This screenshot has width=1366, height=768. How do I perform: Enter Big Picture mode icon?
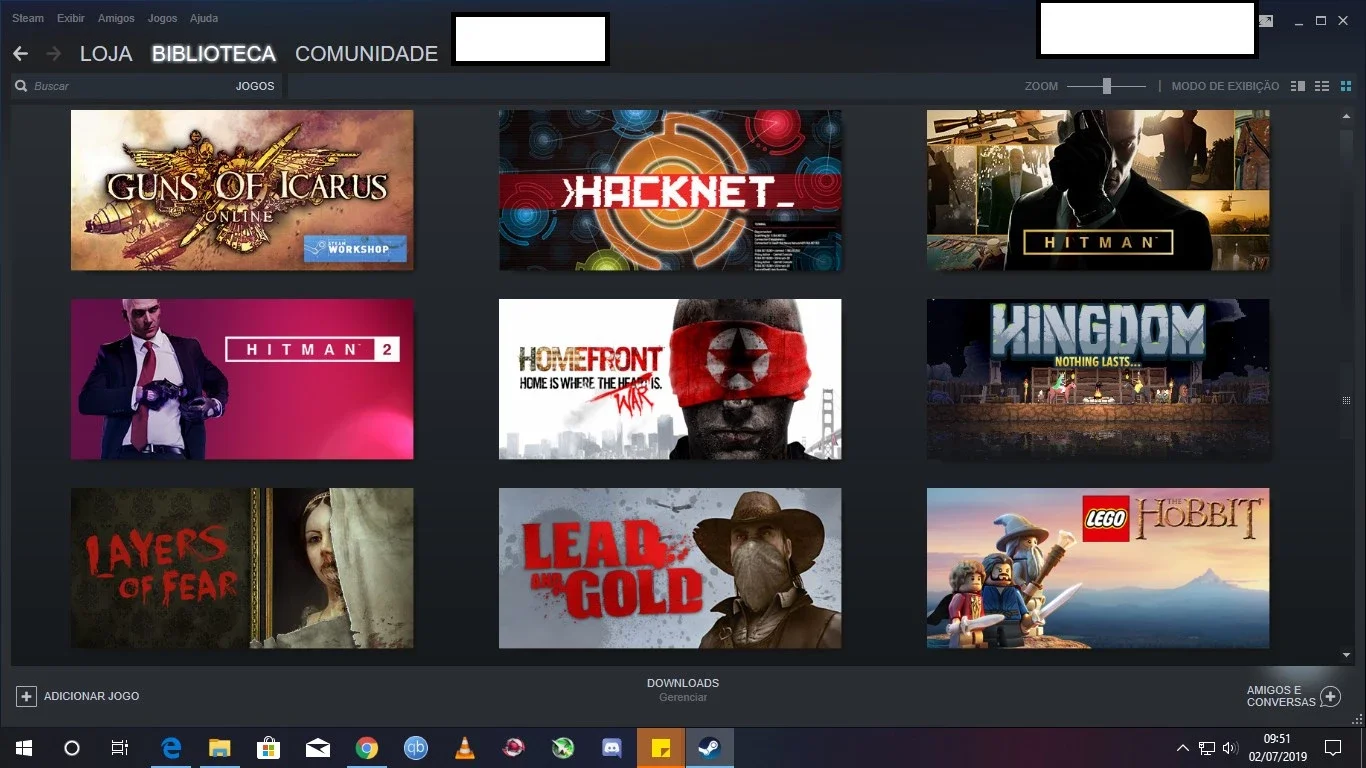1267,20
